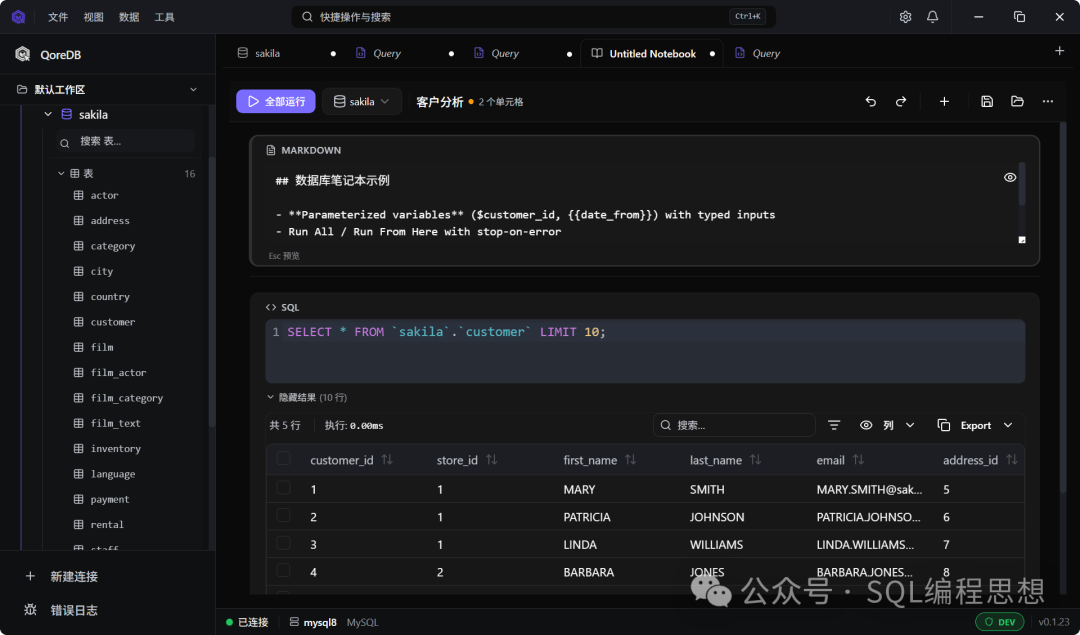Viewport: 1080px width, 635px height.
Task: Open the 文件 menu
Action: click(58, 17)
